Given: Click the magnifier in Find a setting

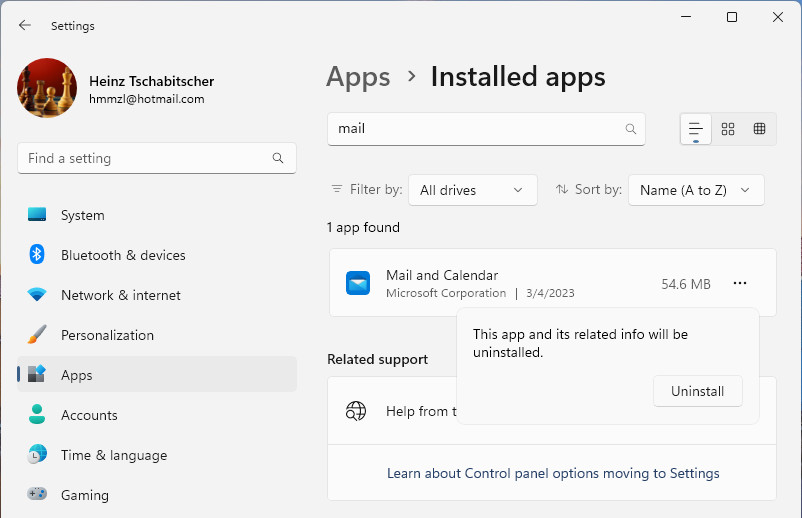Looking at the screenshot, I should pyautogui.click(x=278, y=158).
